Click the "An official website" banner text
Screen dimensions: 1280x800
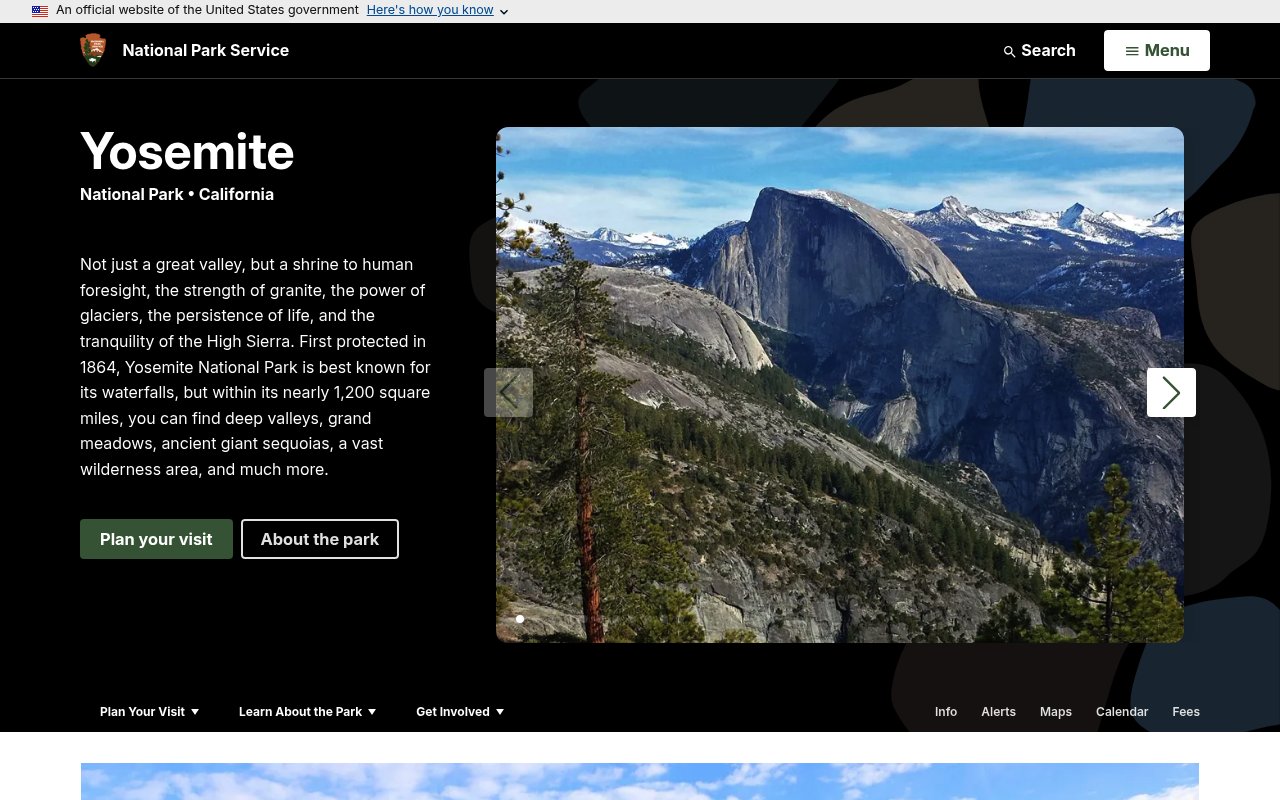click(207, 10)
